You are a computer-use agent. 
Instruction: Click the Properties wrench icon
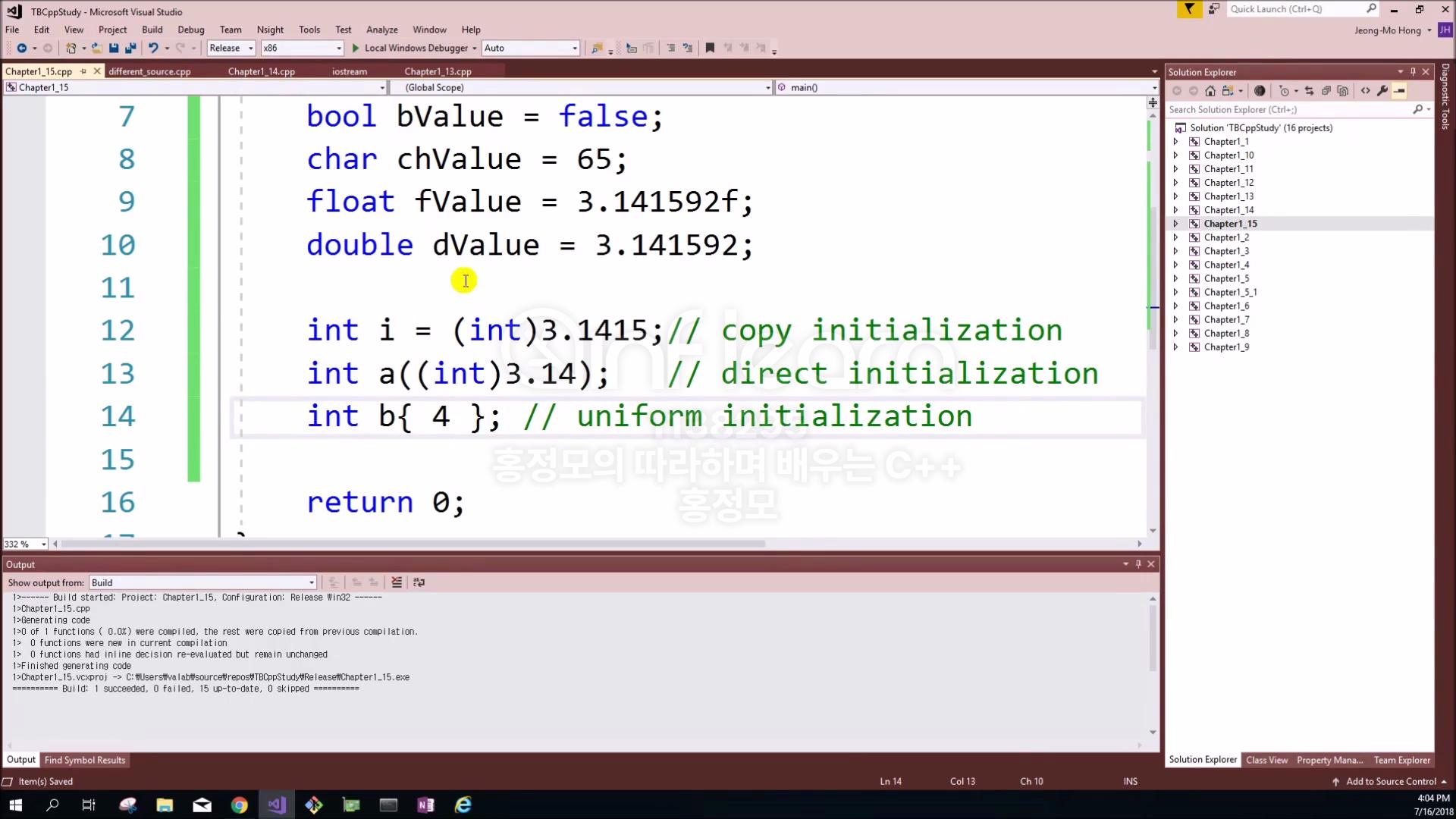(x=1382, y=91)
